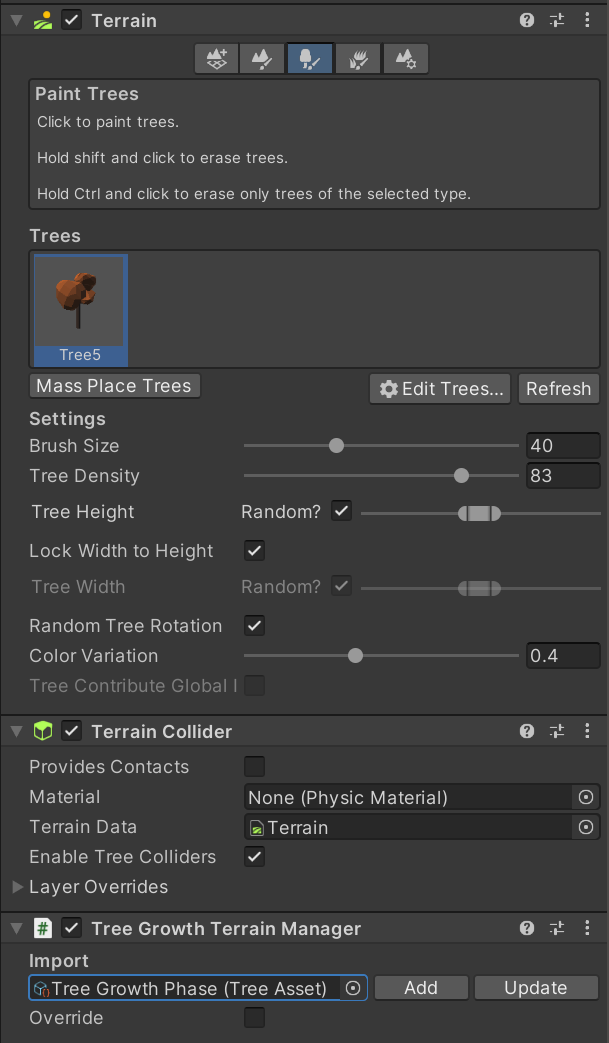The height and width of the screenshot is (1043, 609).
Task: Open Terrain Collider more options menu
Action: (586, 732)
